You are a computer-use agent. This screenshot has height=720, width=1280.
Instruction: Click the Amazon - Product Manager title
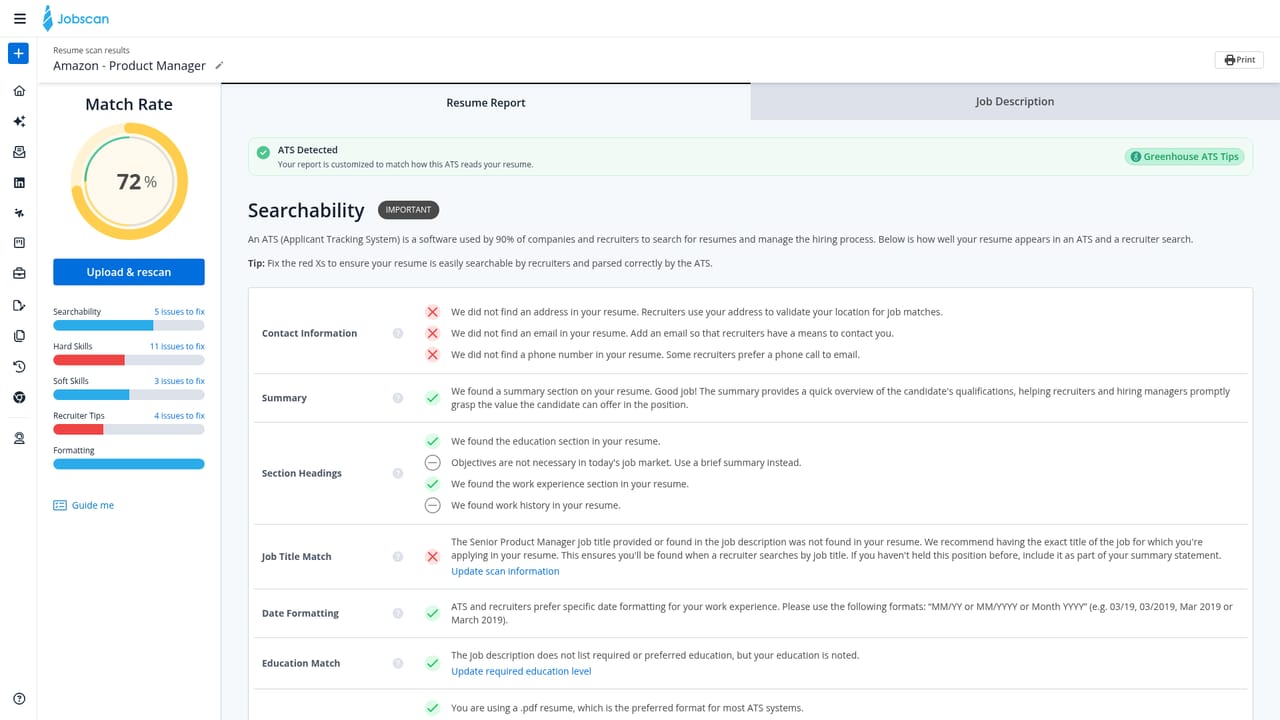pos(129,66)
